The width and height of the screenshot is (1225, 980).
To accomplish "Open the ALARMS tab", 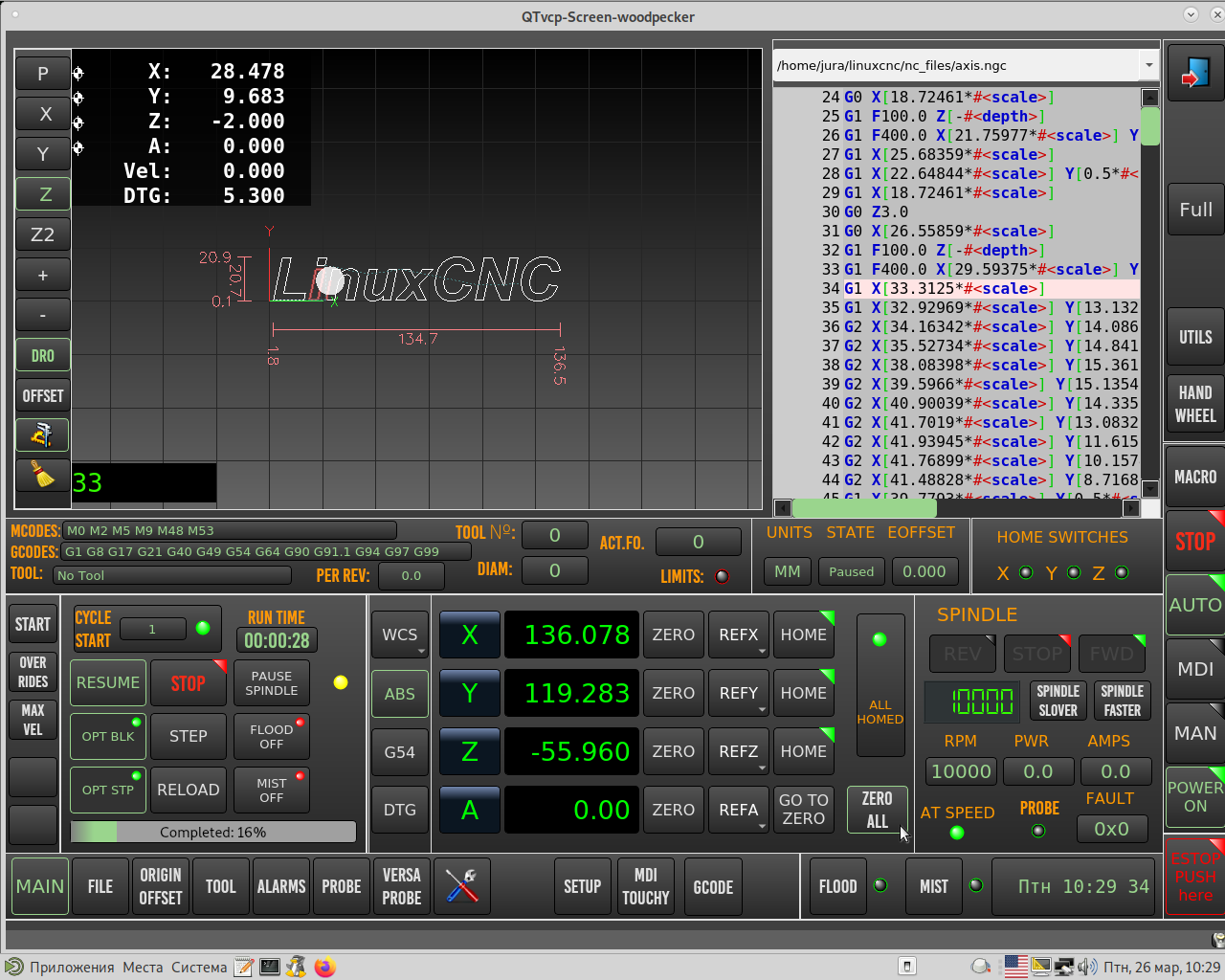I will (x=281, y=886).
